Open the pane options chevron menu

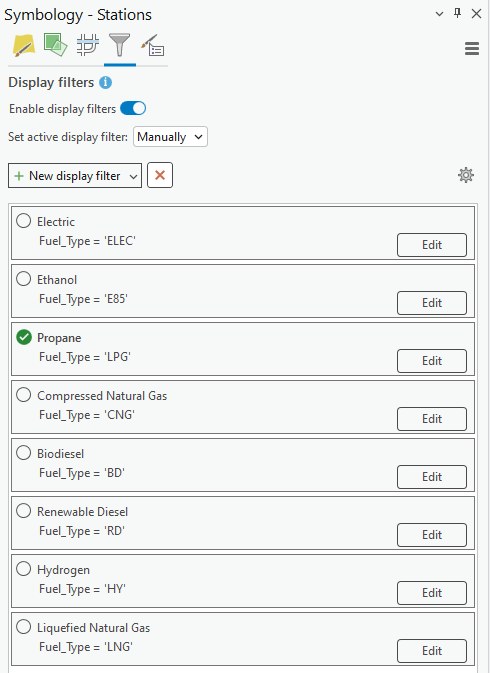439,14
